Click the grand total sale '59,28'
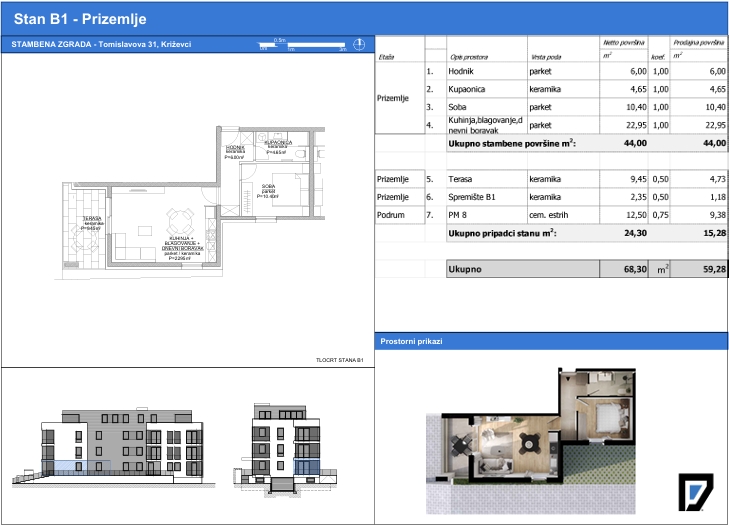 pos(715,269)
